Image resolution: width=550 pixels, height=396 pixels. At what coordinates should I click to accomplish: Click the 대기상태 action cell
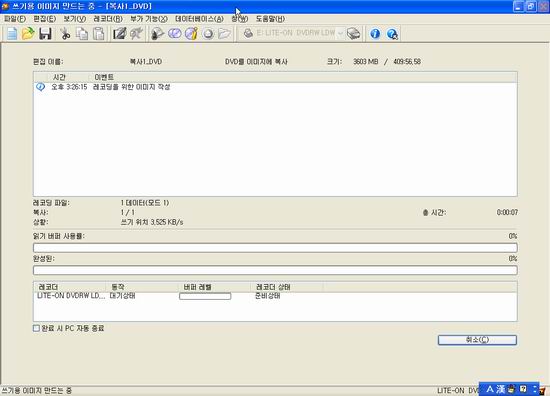122,296
